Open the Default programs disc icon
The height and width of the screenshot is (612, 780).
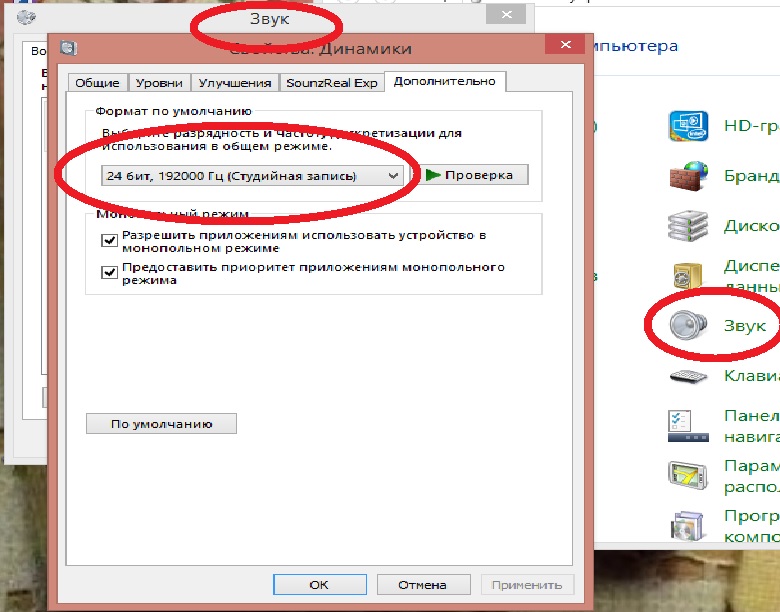pyautogui.click(x=687, y=526)
